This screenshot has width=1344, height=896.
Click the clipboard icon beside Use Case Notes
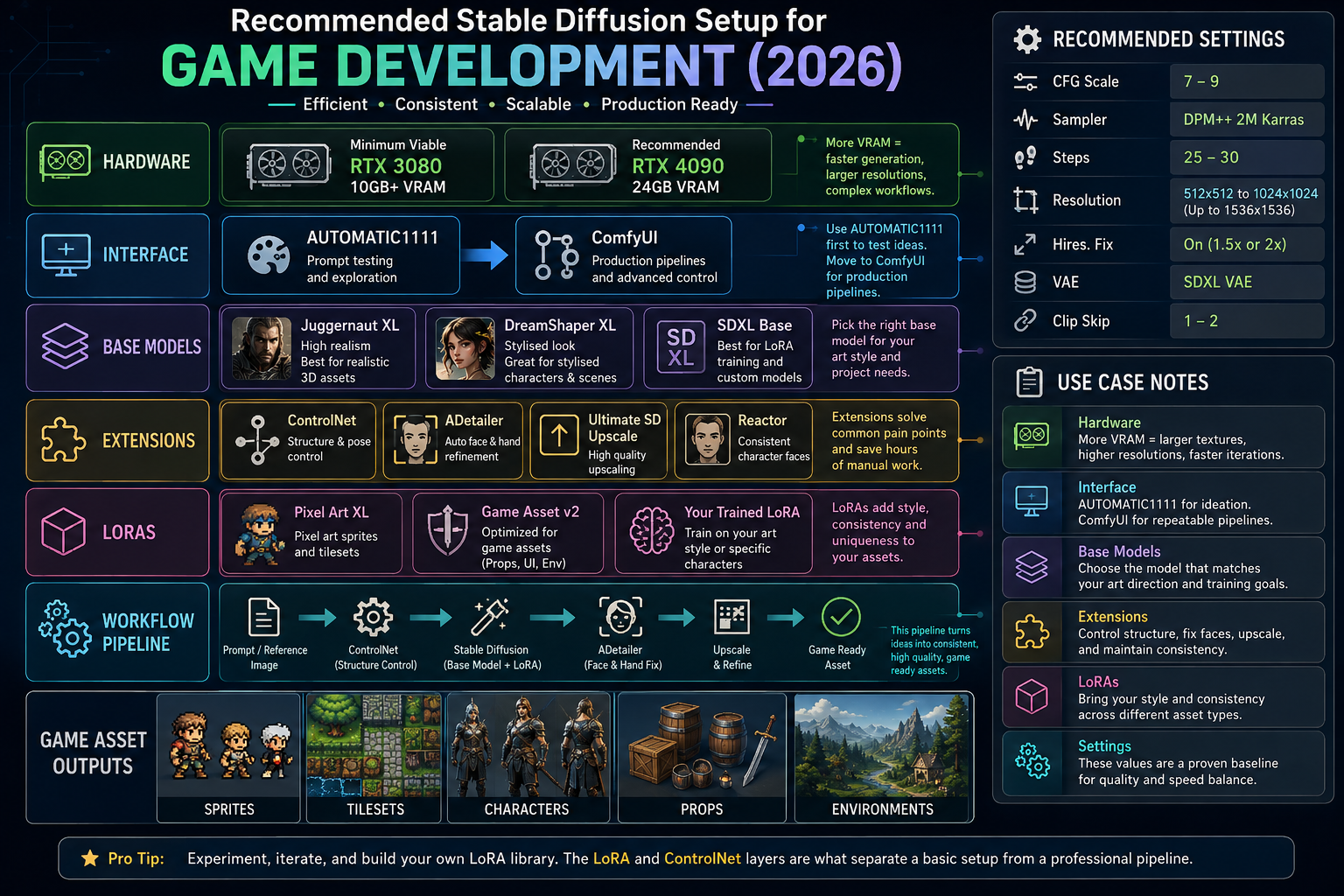tap(1029, 383)
